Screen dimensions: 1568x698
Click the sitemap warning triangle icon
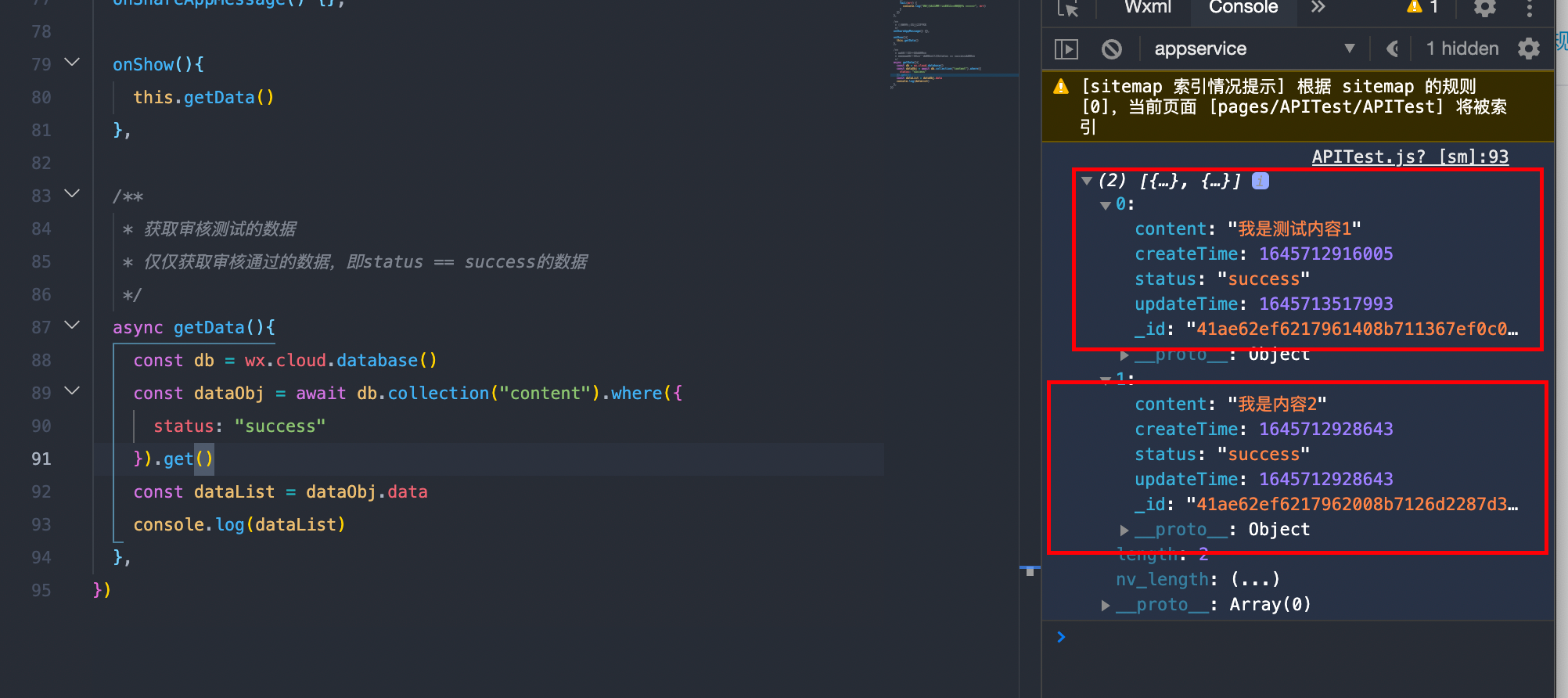(1061, 87)
